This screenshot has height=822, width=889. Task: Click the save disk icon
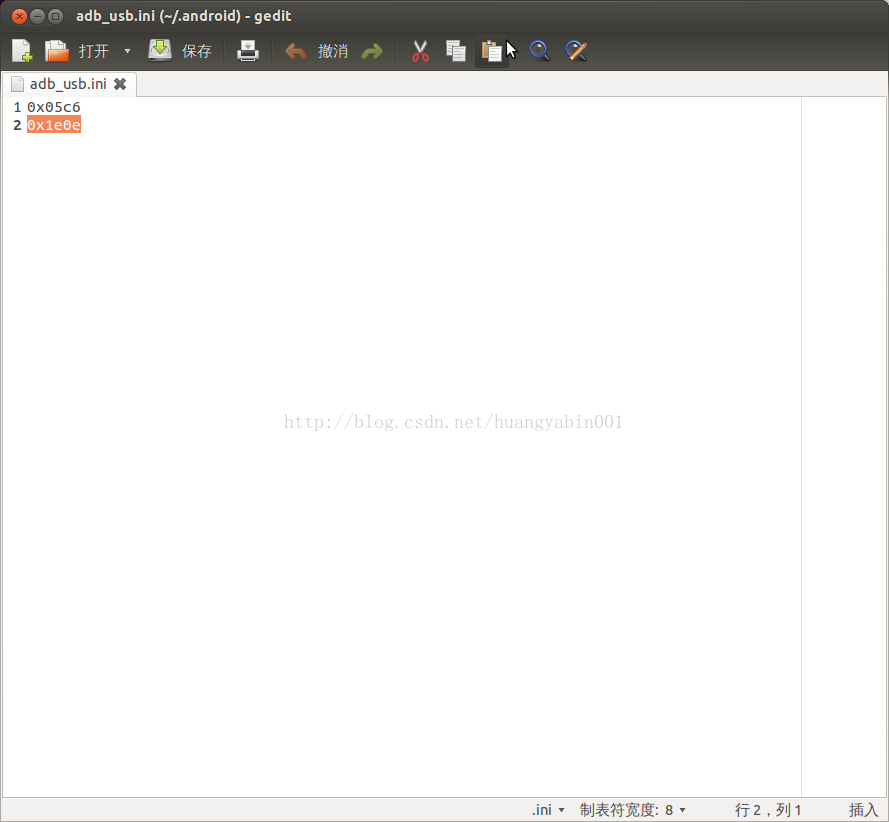[x=160, y=50]
